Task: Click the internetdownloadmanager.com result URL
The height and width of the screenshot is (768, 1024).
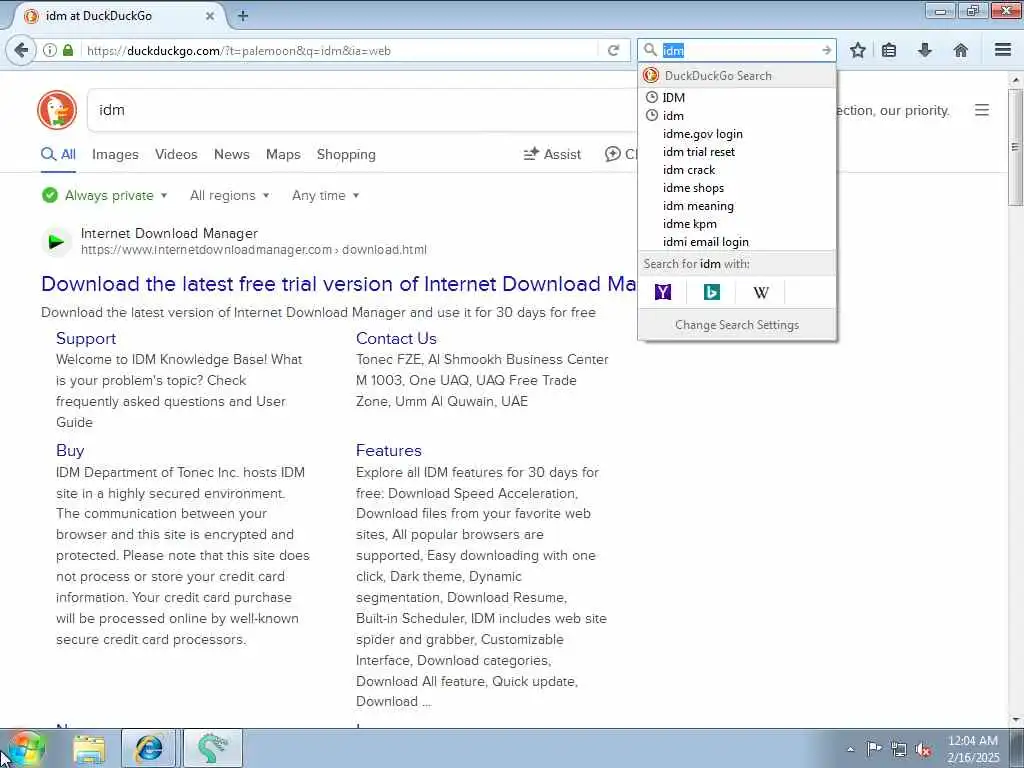Action: [253, 250]
